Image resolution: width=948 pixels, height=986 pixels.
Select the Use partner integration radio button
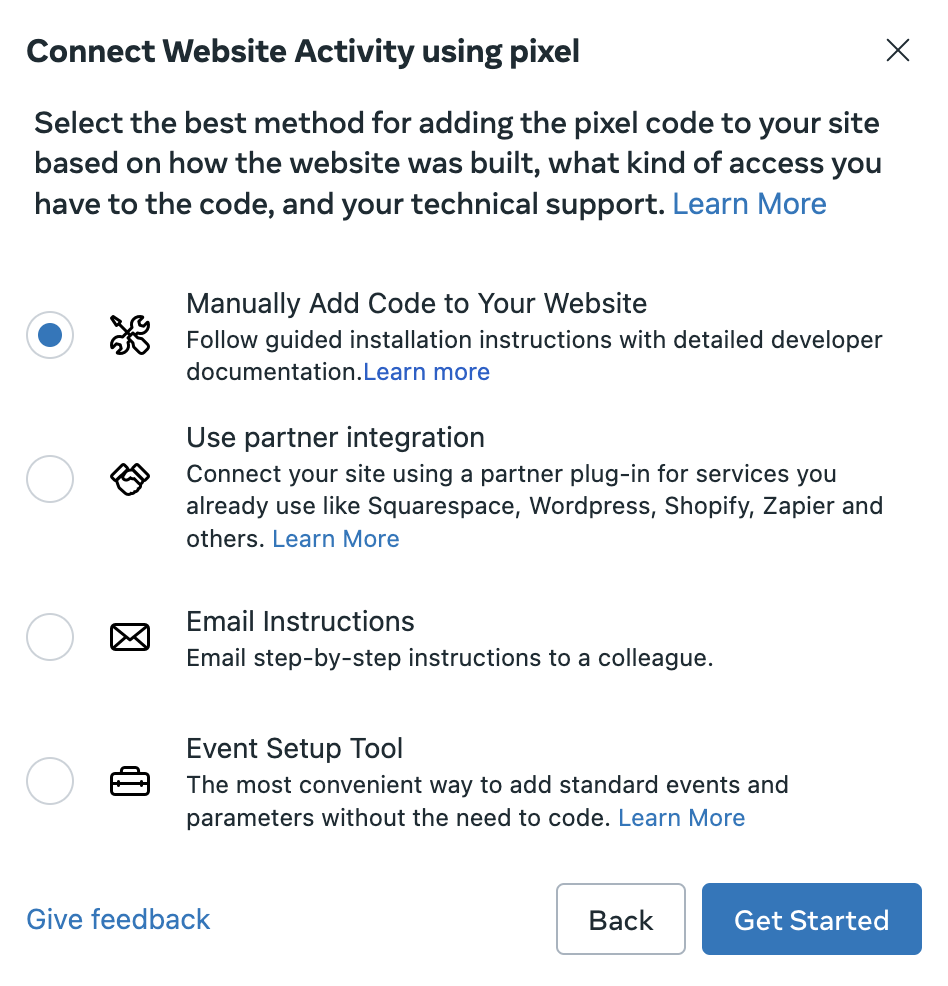[x=49, y=479]
